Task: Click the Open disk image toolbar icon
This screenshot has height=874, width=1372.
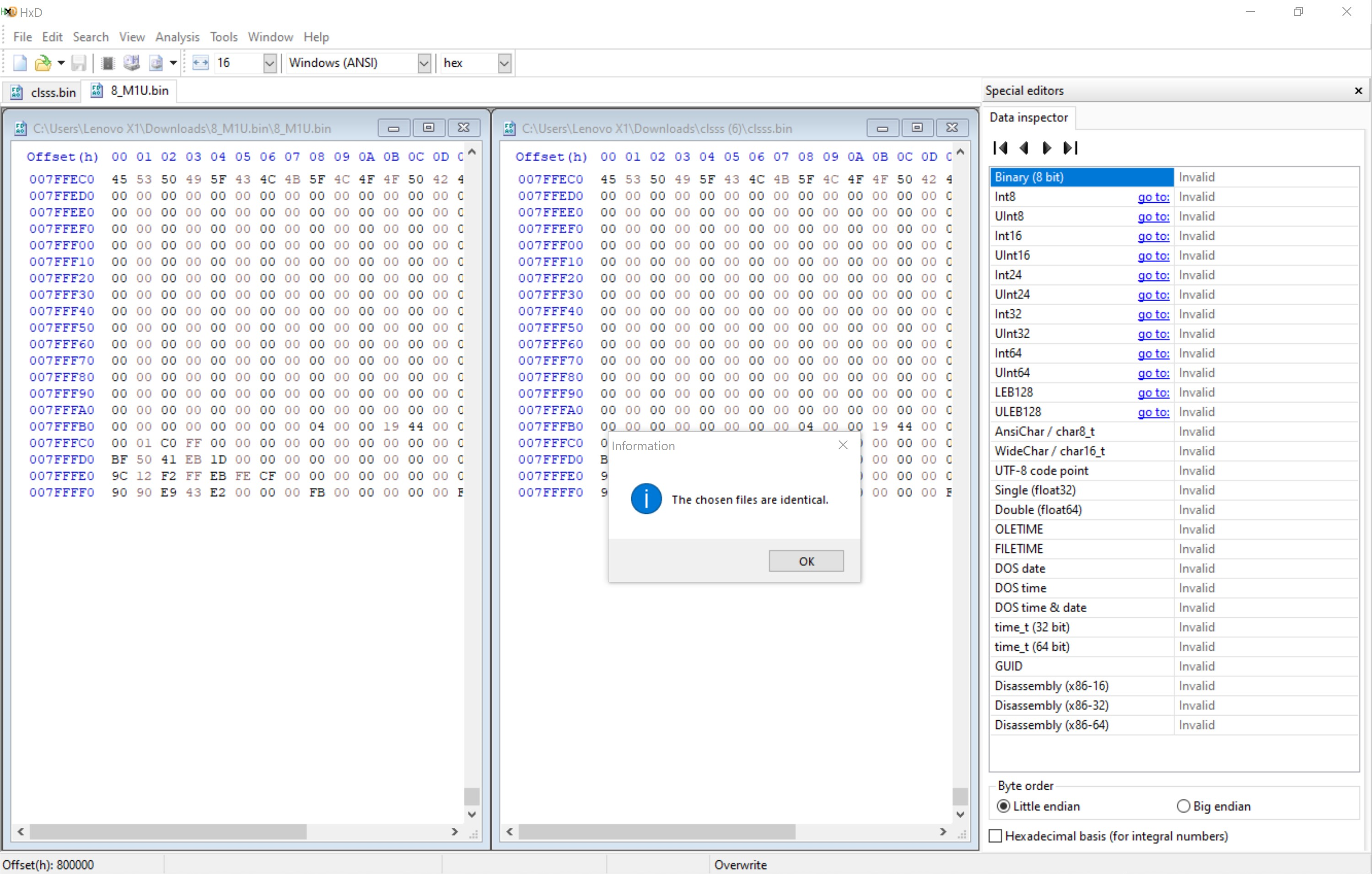Action: click(x=156, y=63)
